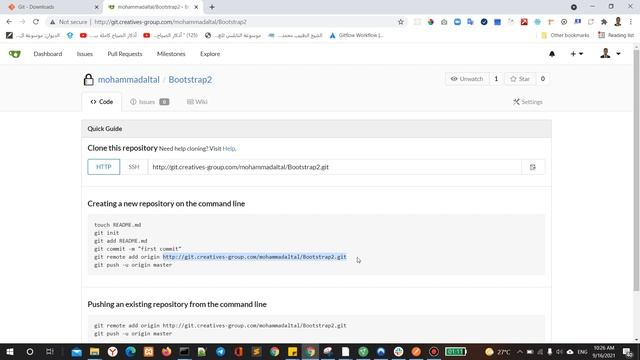This screenshot has height=360, width=640.
Task: Open the Gogs home logo
Action: [x=15, y=54]
